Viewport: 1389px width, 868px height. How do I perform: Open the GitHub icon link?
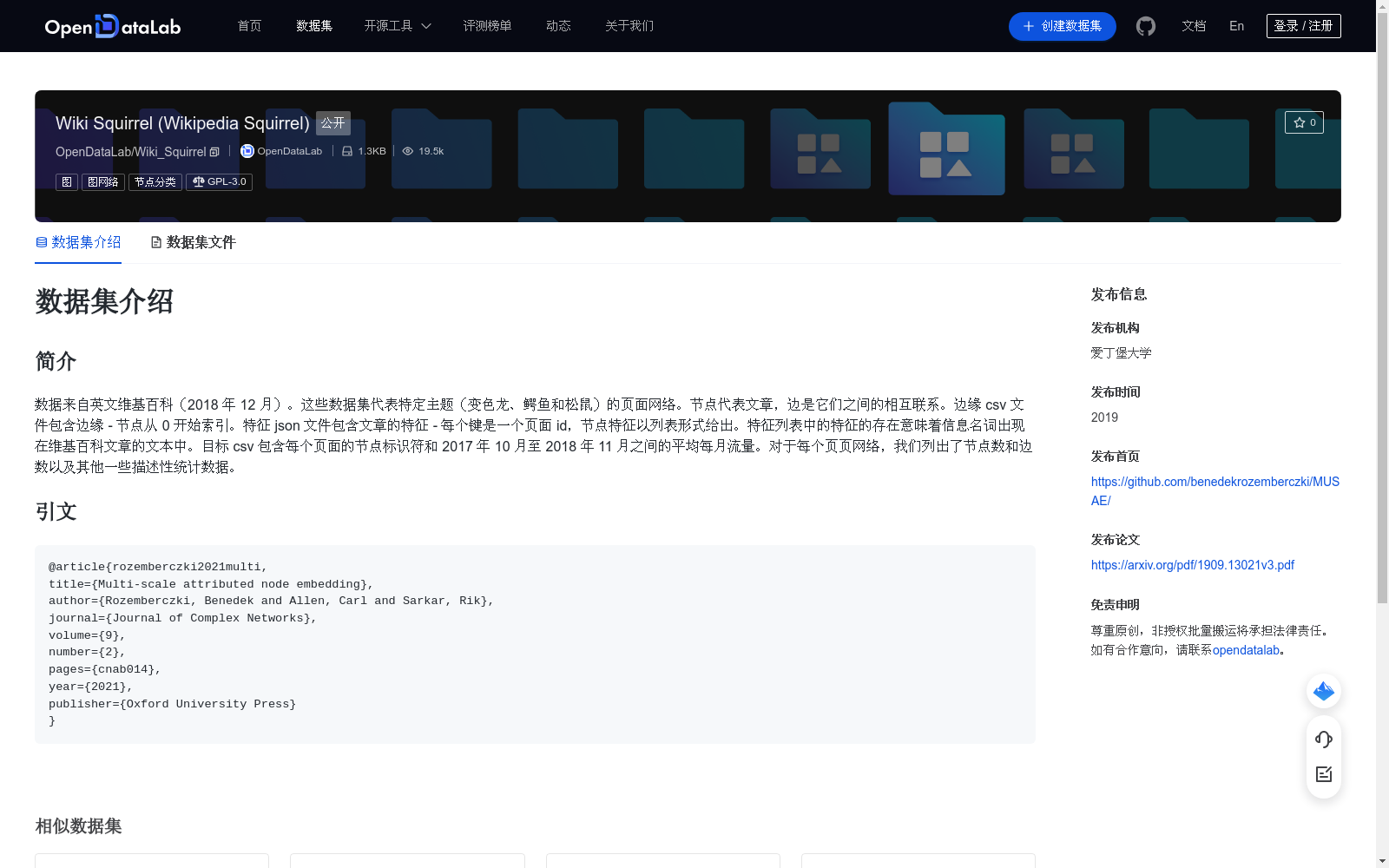click(x=1146, y=26)
